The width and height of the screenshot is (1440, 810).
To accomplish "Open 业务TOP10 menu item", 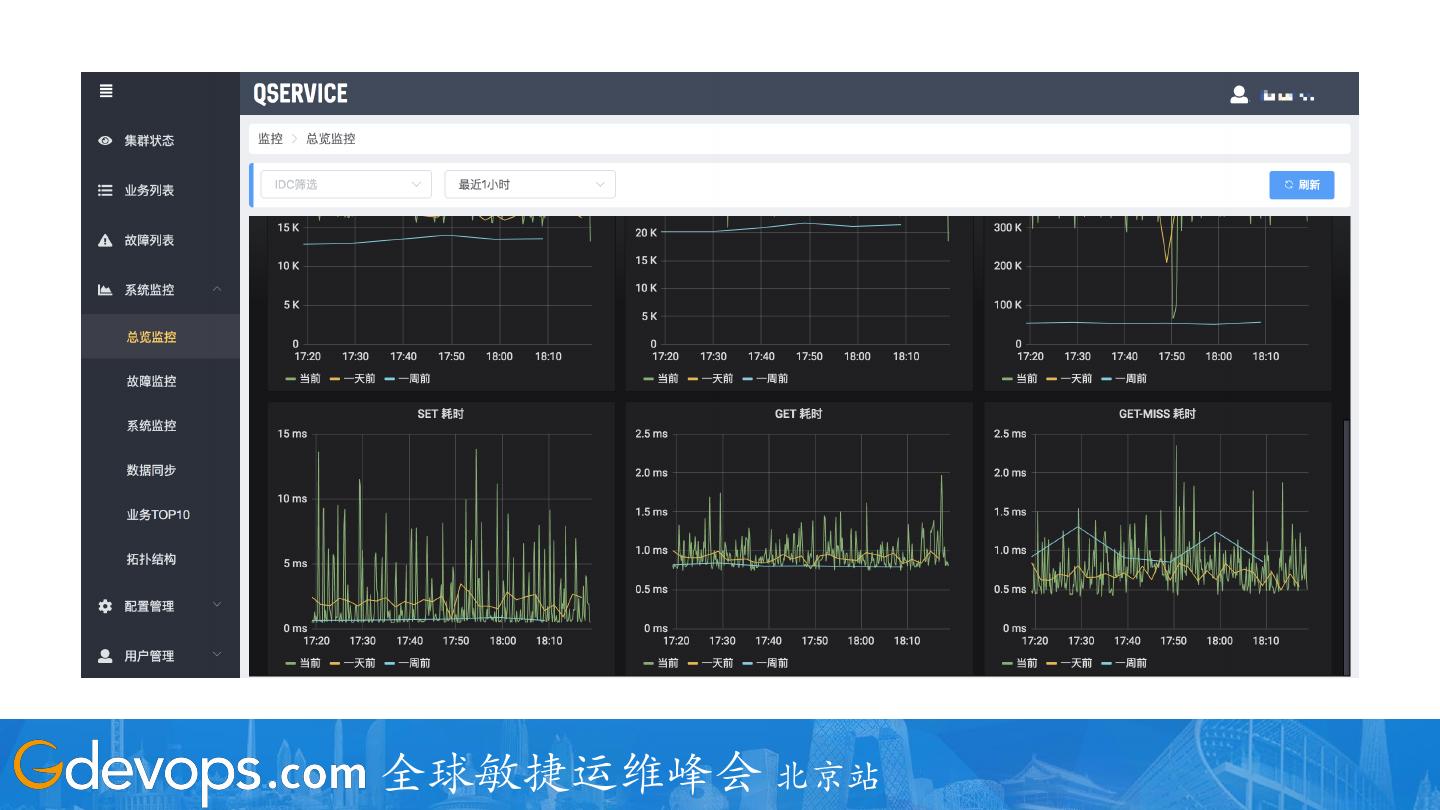I will coord(157,515).
